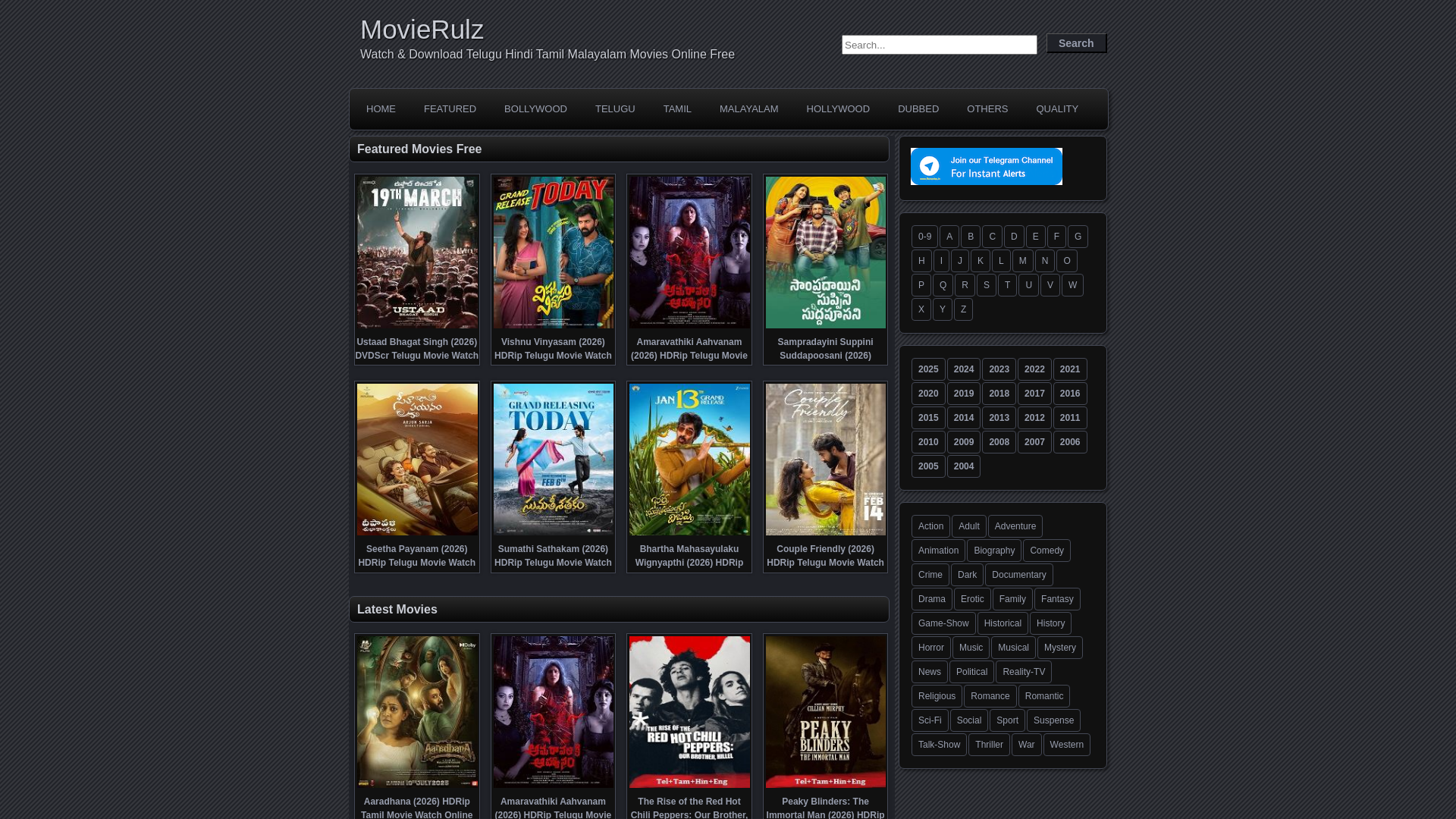The height and width of the screenshot is (819, 1456).
Task: Browse movies starting with letter W
Action: click(x=1072, y=285)
